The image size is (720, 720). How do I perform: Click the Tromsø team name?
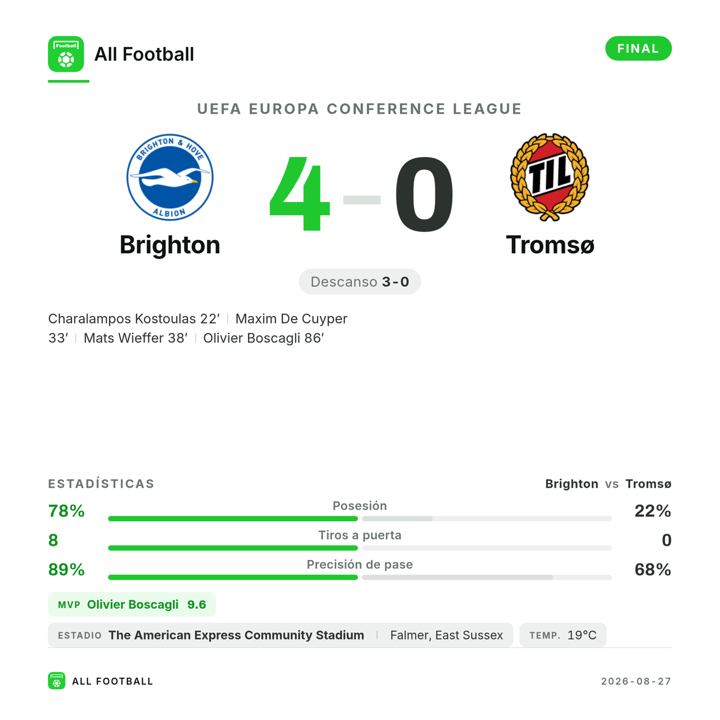[x=550, y=245]
